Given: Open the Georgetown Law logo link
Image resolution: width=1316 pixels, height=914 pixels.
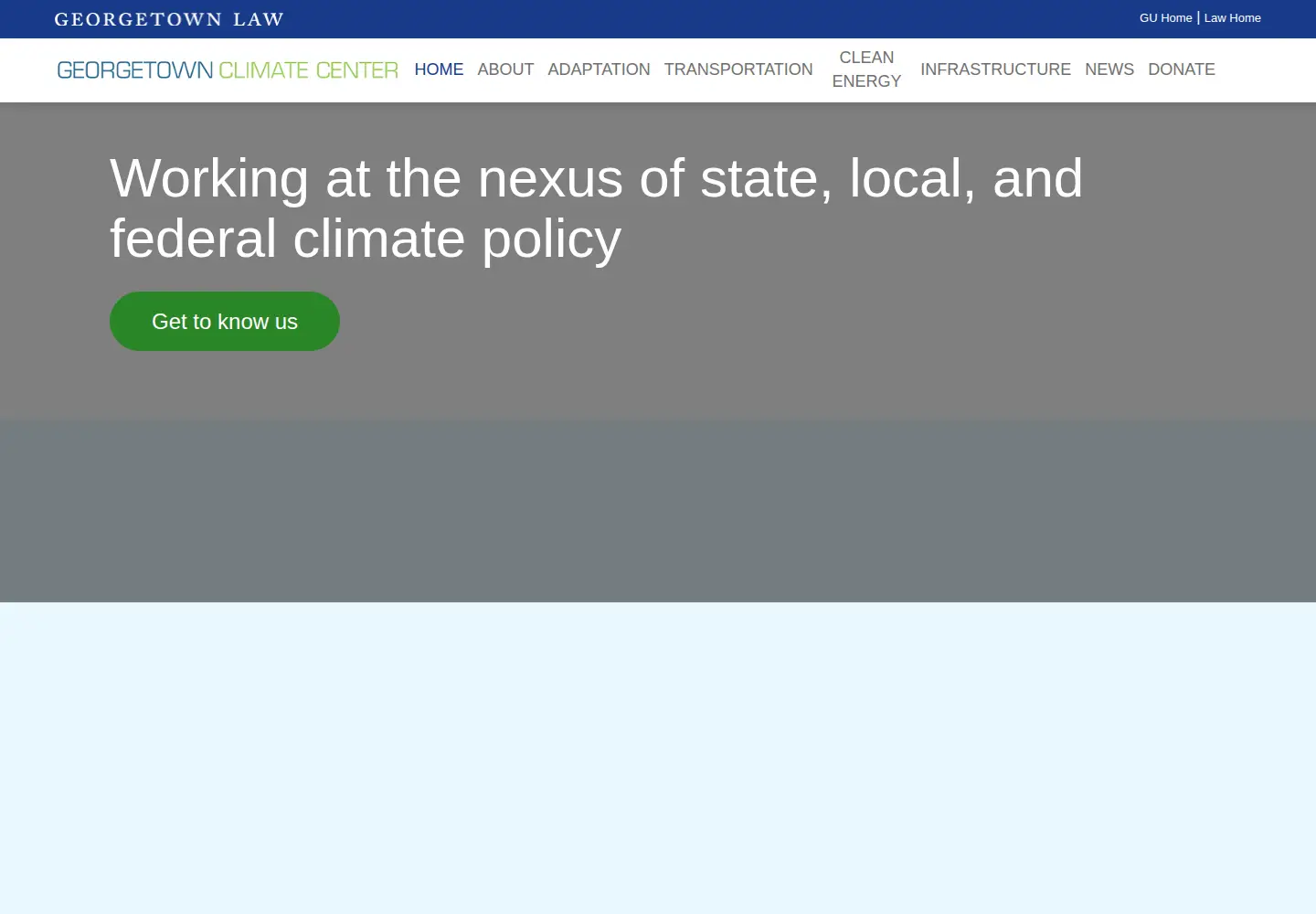Looking at the screenshot, I should (x=169, y=19).
